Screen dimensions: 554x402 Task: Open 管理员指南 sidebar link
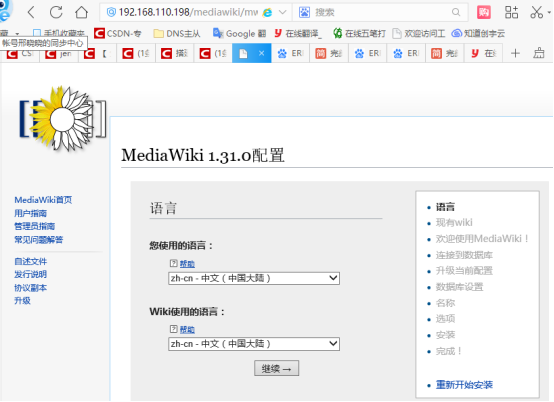(35, 226)
